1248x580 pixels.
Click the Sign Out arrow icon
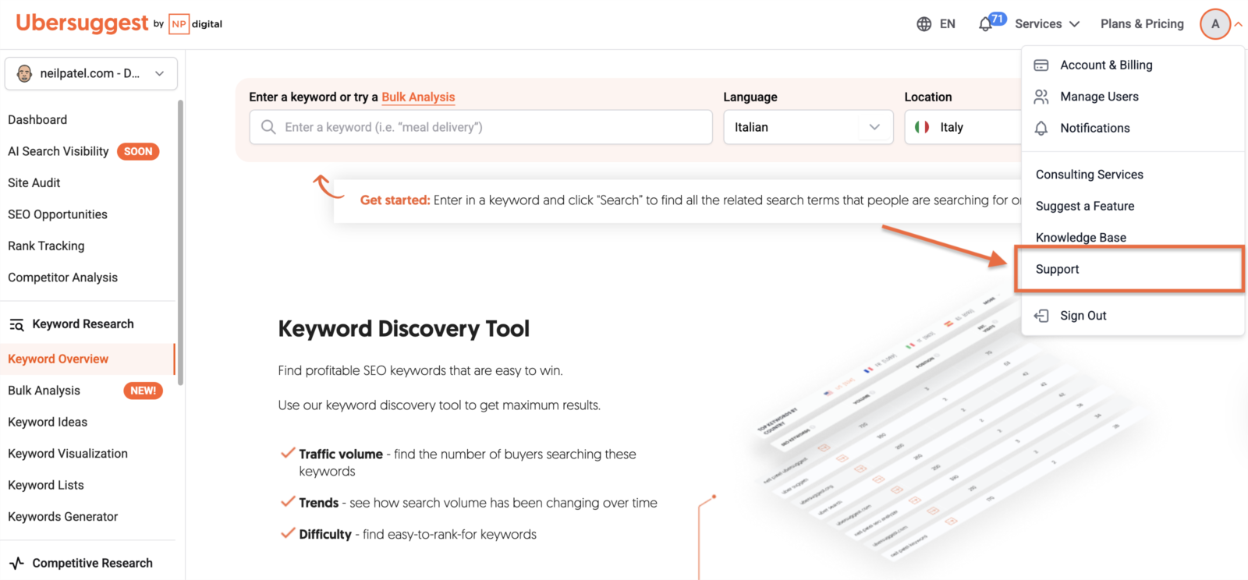tap(1041, 316)
